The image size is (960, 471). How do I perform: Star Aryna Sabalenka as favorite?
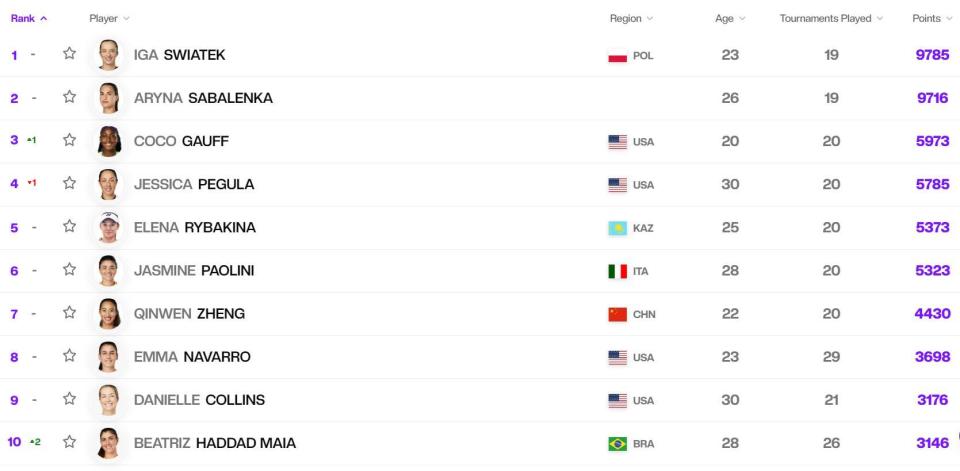point(69,97)
